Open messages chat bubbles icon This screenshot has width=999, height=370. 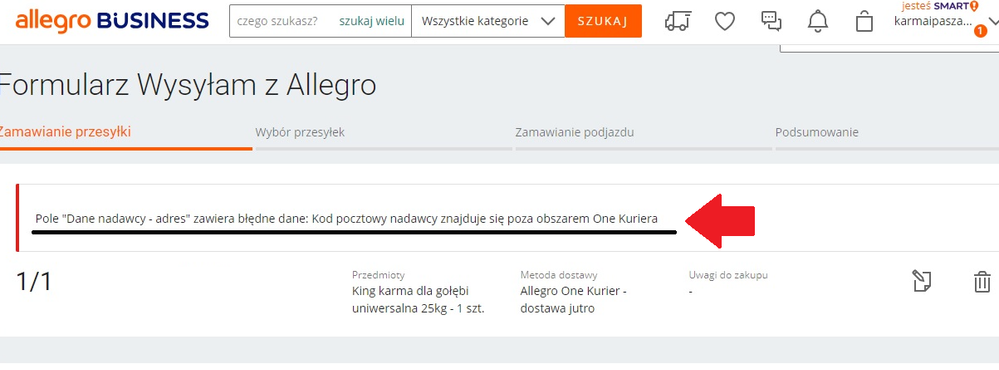click(772, 22)
